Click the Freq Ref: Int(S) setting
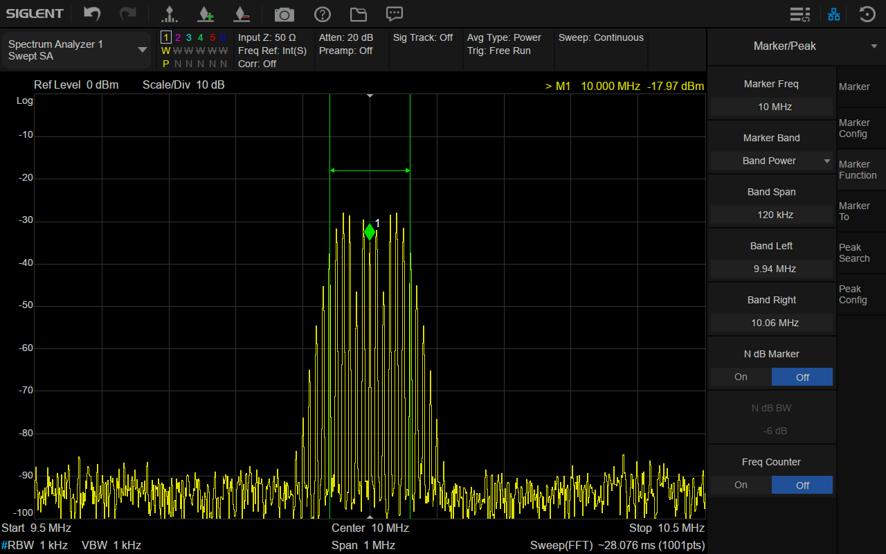 coord(272,51)
